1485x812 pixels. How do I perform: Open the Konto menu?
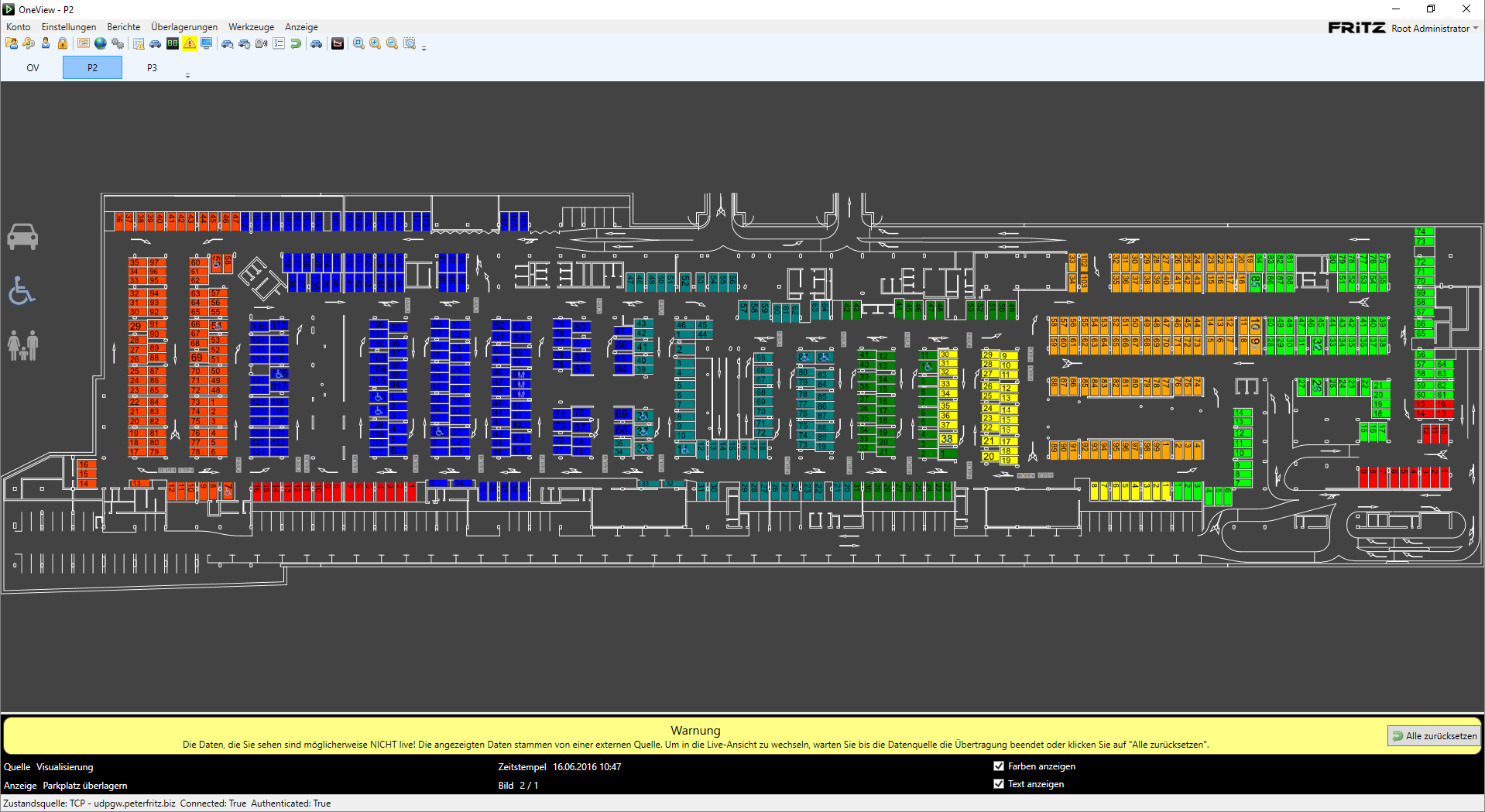click(19, 27)
